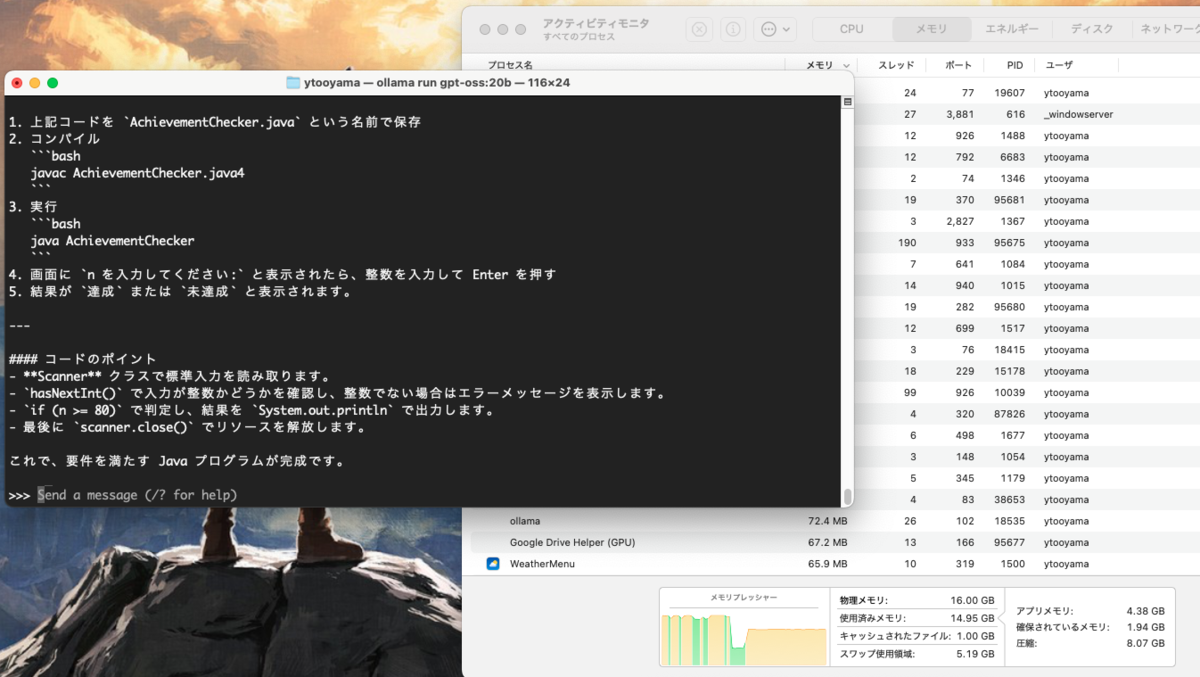Click the WeatherMenu app icon

pos(493,564)
